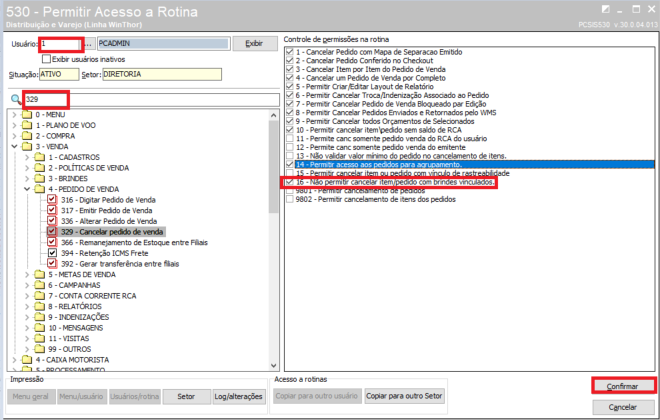The width and height of the screenshot is (660, 420).
Task: Click the 4 - CAIXA MOTORISTA folder icon
Action: pos(27,360)
